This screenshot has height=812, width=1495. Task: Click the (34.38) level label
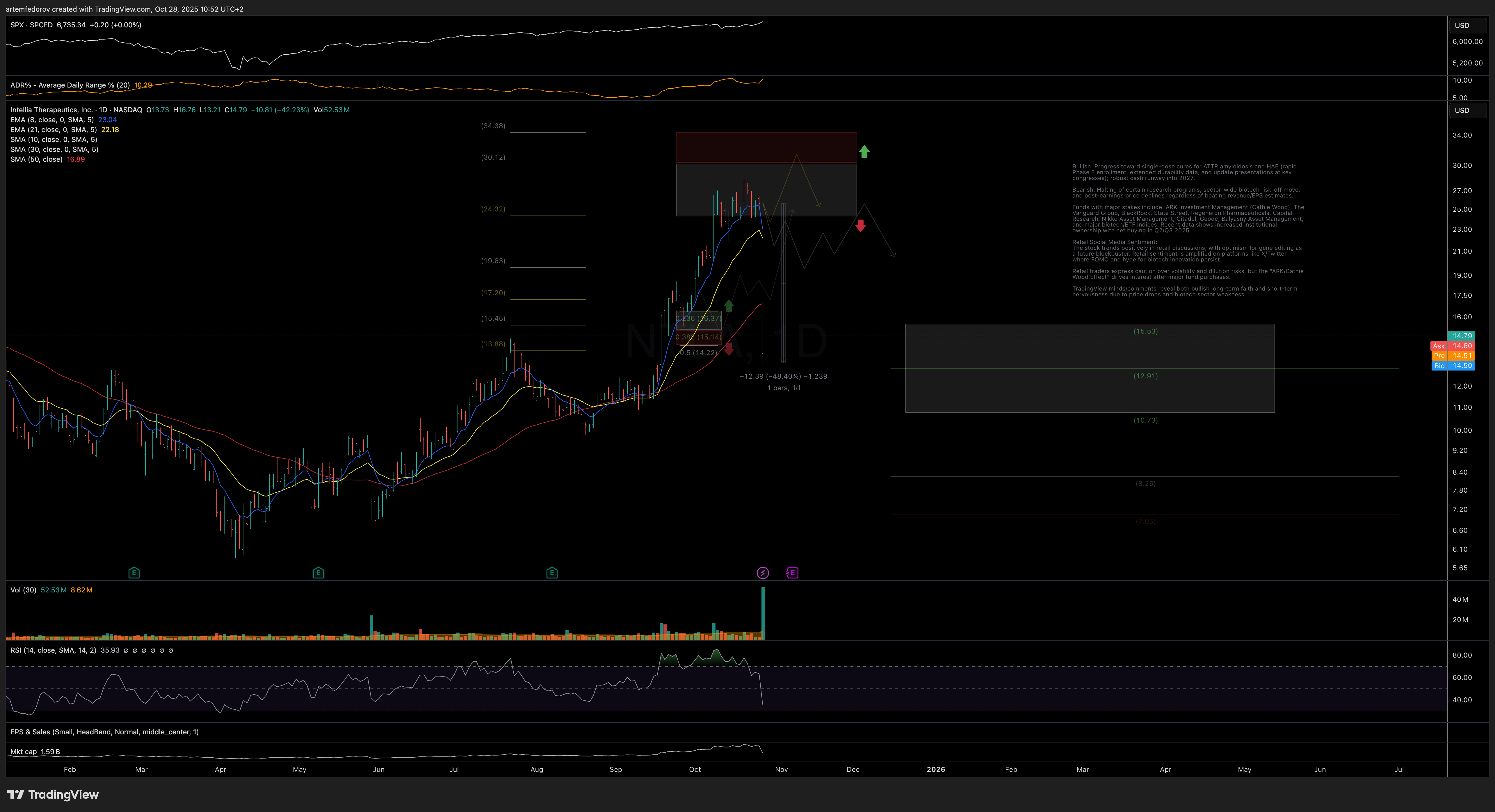point(493,126)
